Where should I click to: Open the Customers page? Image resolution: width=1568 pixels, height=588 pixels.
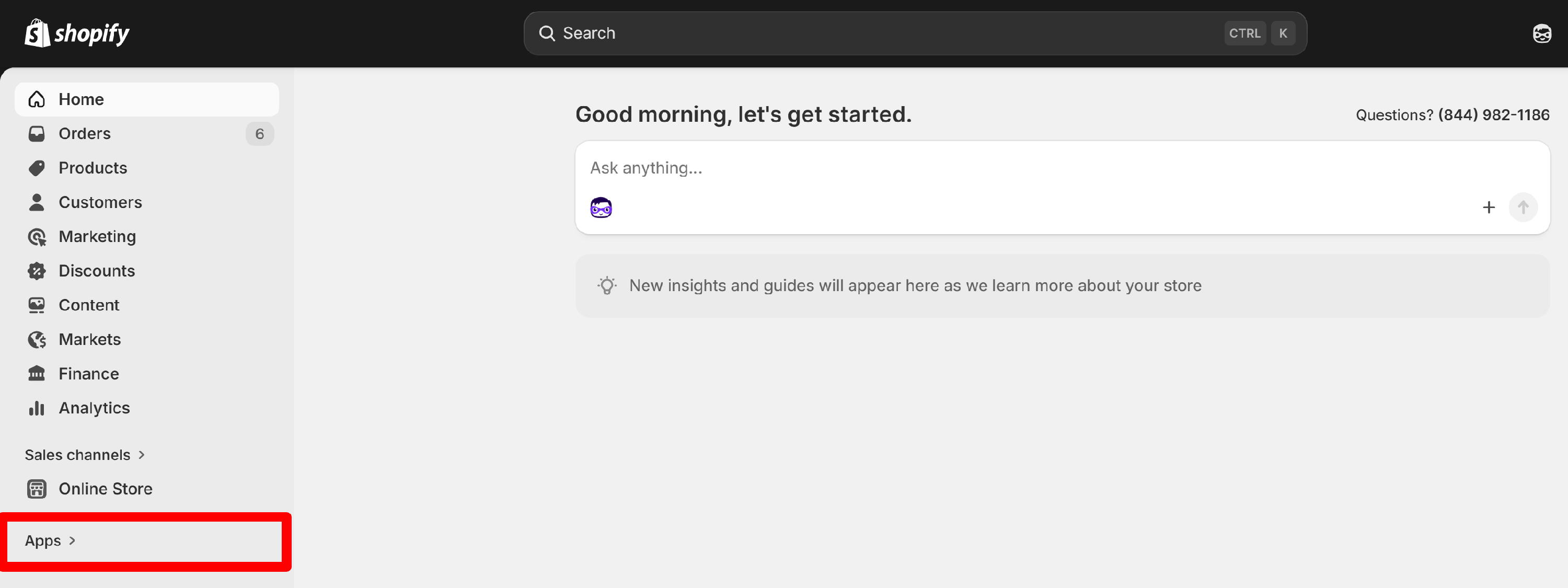pyautogui.click(x=100, y=202)
